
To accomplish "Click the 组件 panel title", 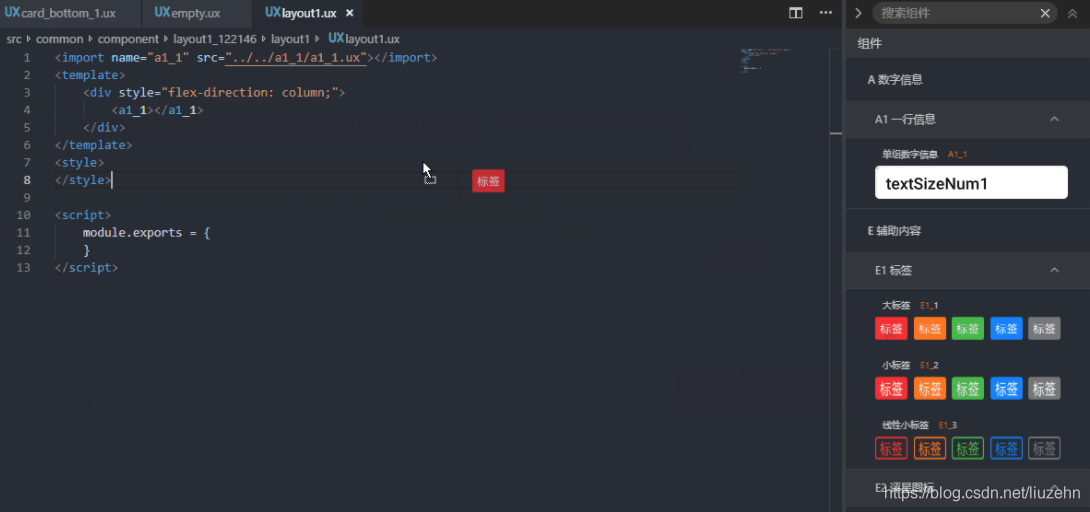I will click(x=870, y=44).
